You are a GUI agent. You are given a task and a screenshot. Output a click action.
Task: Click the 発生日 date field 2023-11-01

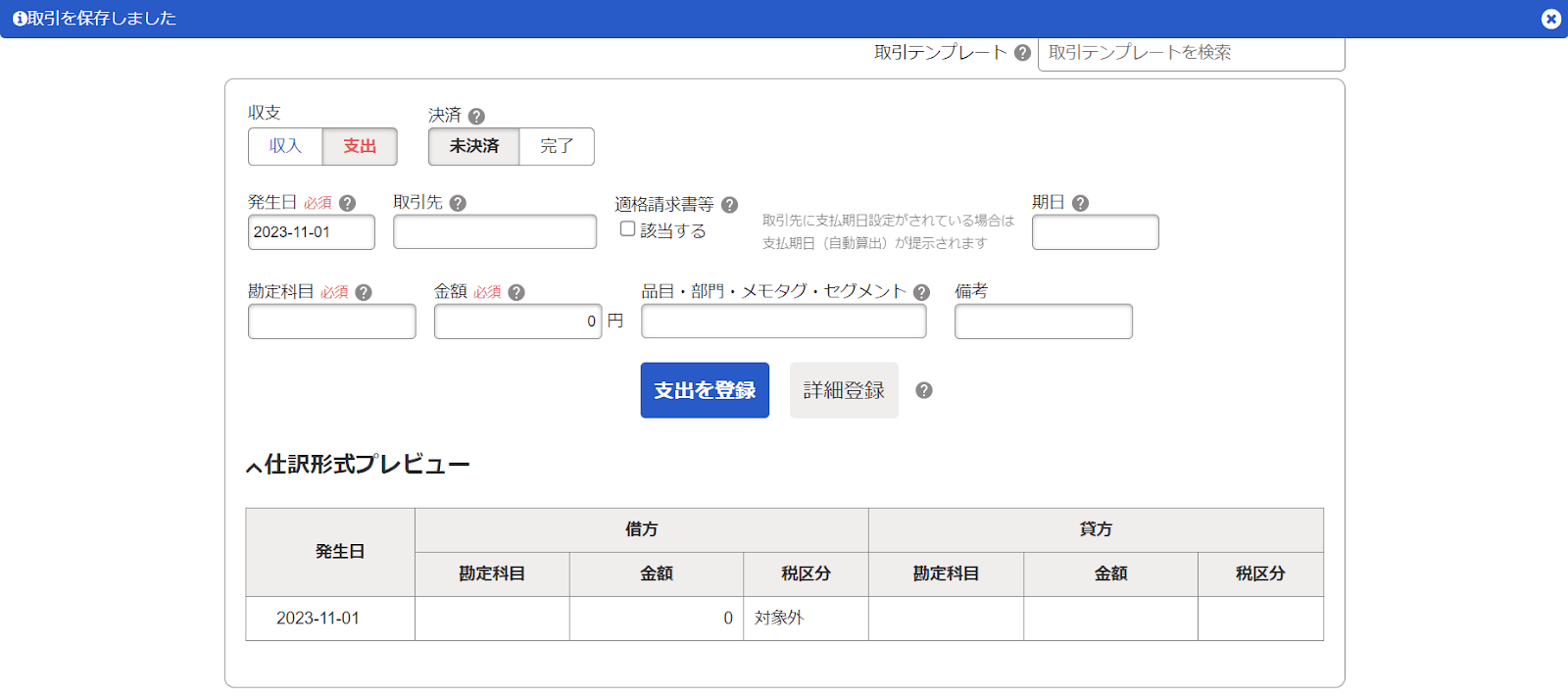pyautogui.click(x=311, y=232)
